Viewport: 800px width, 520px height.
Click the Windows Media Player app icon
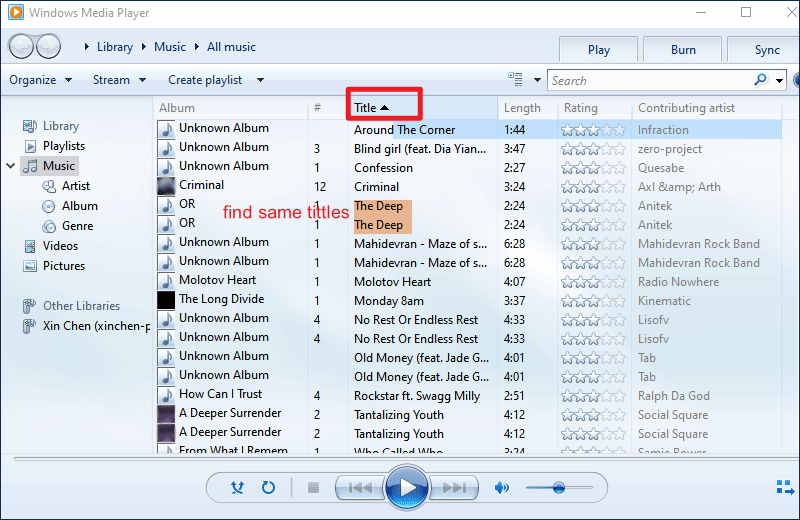16,12
